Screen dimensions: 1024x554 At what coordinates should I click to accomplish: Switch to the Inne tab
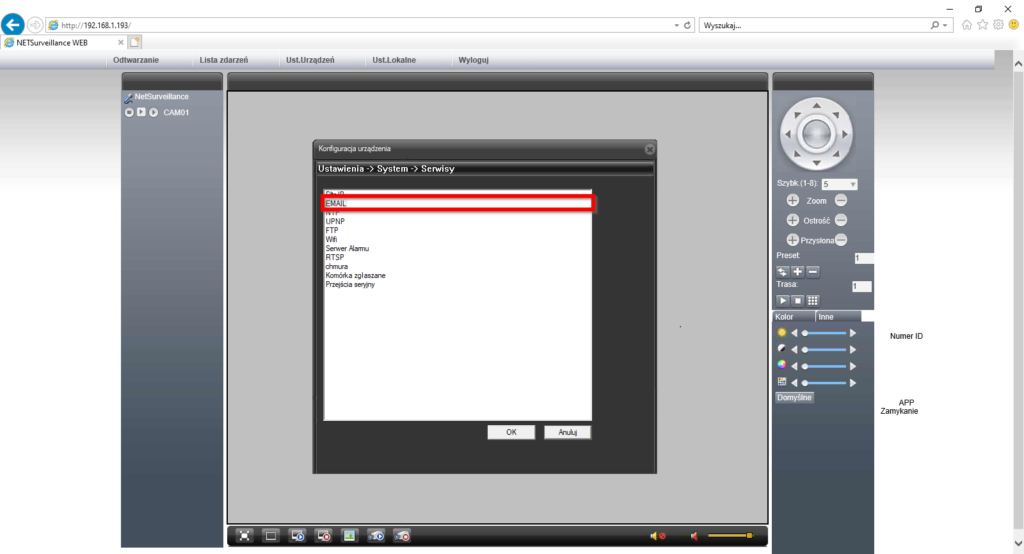pyautogui.click(x=826, y=316)
